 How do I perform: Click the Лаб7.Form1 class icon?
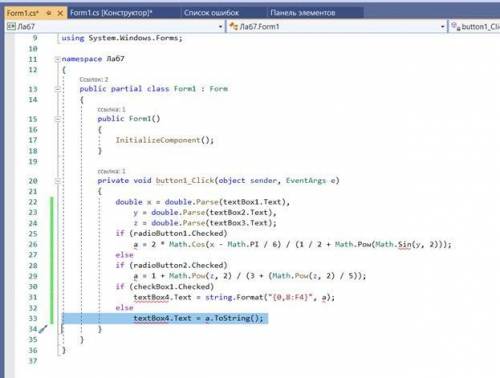(234, 26)
